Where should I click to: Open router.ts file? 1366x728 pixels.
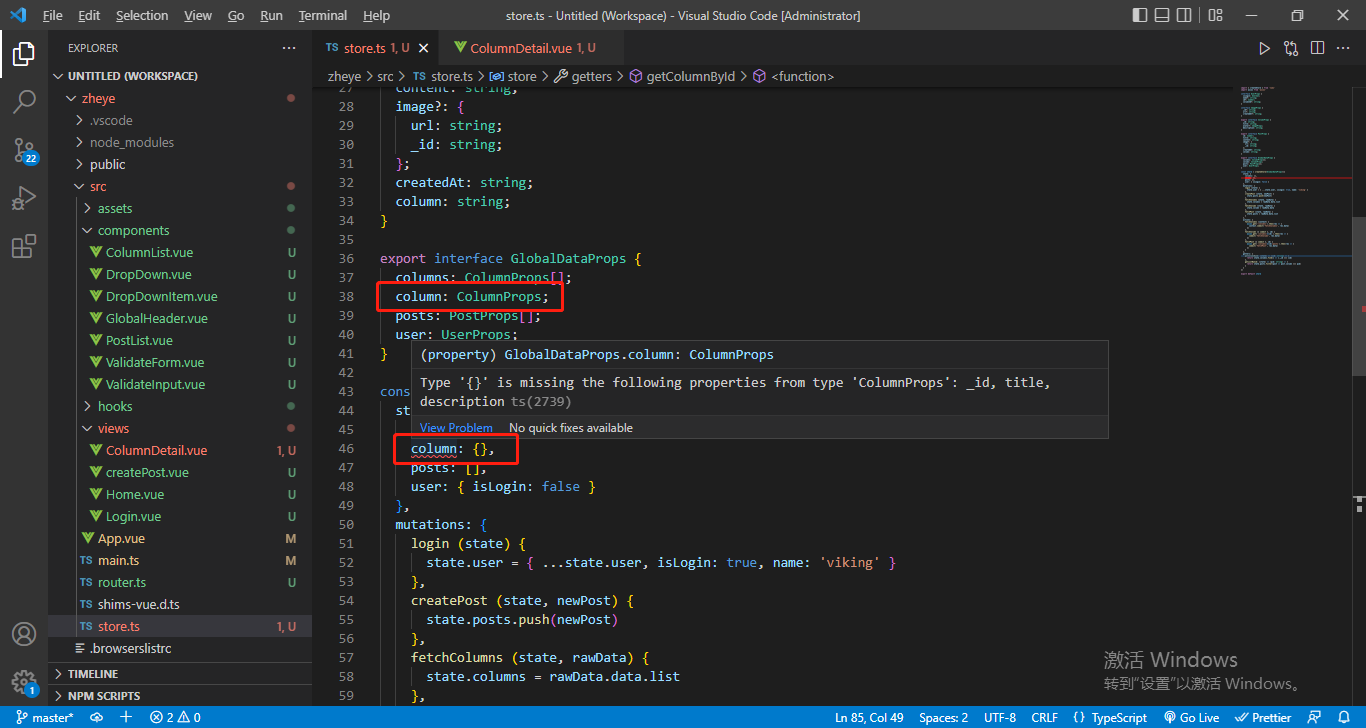[x=122, y=582]
